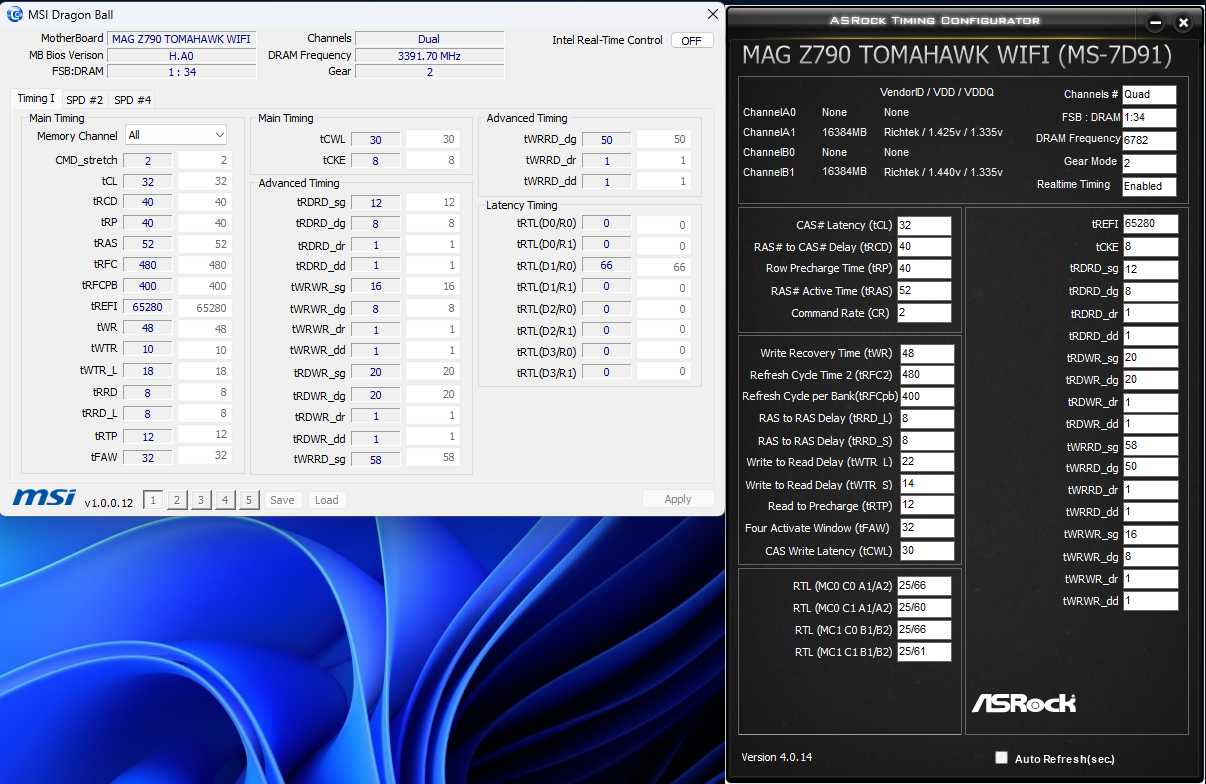Click the Apply button in MSI Dragon Ball
Image resolution: width=1206 pixels, height=784 pixels.
(x=678, y=499)
